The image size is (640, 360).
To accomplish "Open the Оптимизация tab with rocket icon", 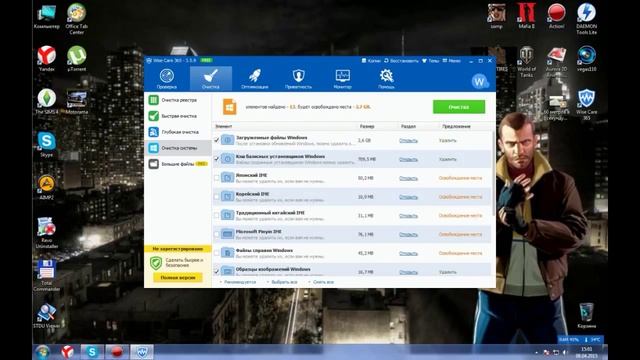I will pyautogui.click(x=255, y=79).
